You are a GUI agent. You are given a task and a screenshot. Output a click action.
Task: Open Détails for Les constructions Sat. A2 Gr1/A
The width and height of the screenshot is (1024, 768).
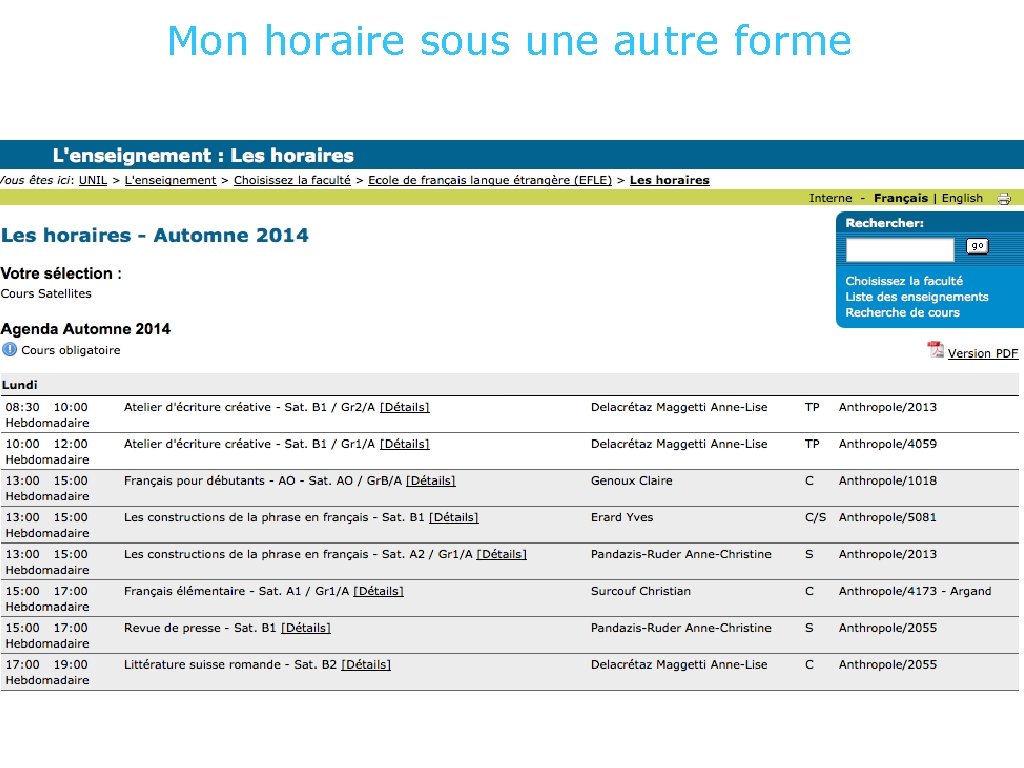pos(501,554)
